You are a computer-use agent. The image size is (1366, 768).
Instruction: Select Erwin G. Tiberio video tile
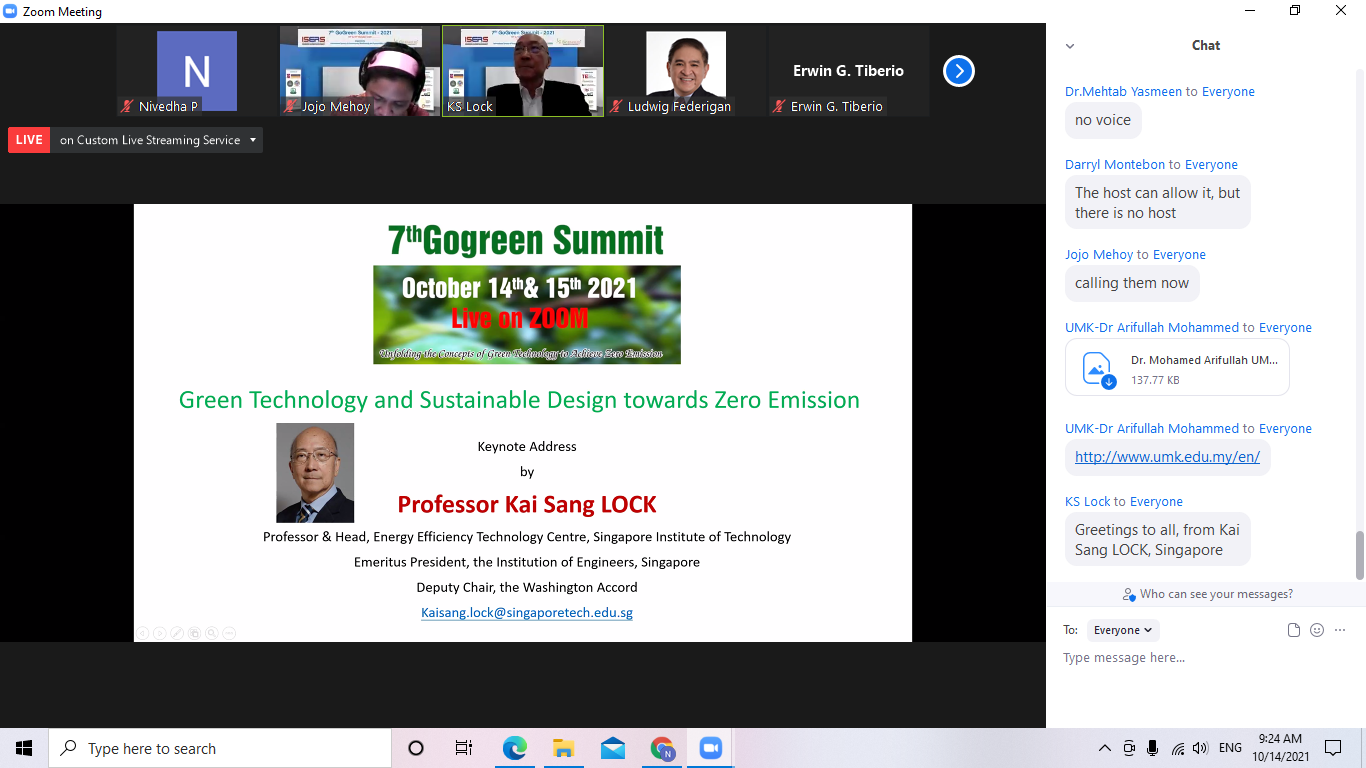pyautogui.click(x=849, y=71)
